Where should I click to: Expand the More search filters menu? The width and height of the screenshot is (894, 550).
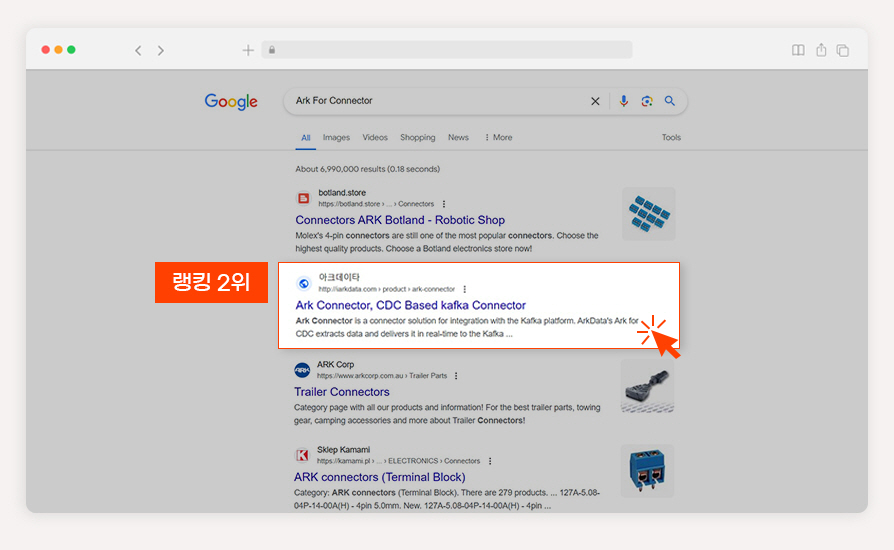pyautogui.click(x=498, y=137)
